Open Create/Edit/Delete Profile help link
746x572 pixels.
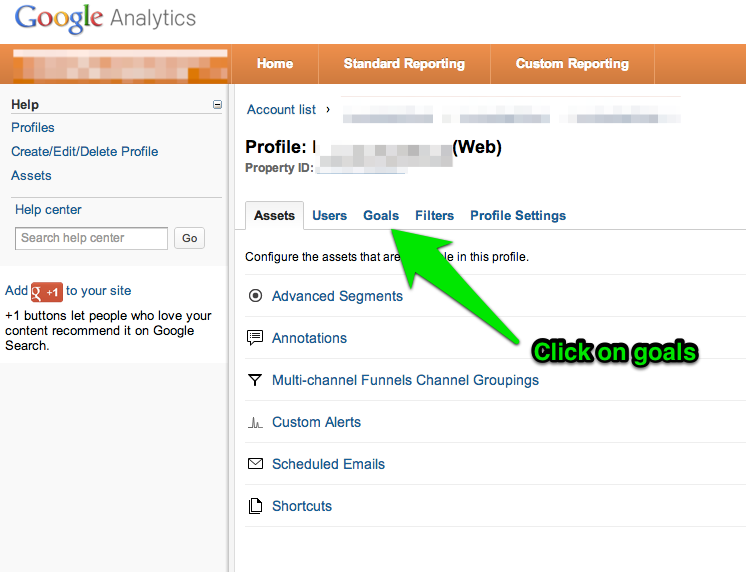tap(85, 152)
